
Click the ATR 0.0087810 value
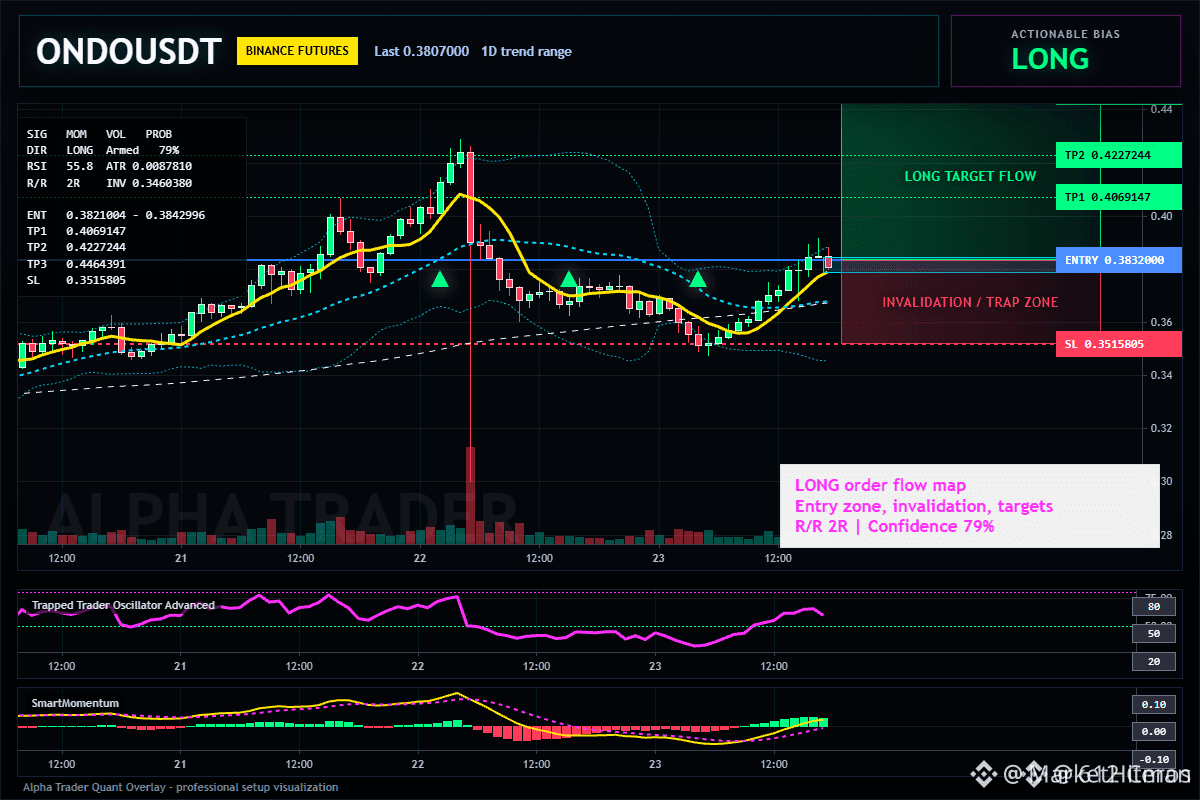click(x=149, y=166)
